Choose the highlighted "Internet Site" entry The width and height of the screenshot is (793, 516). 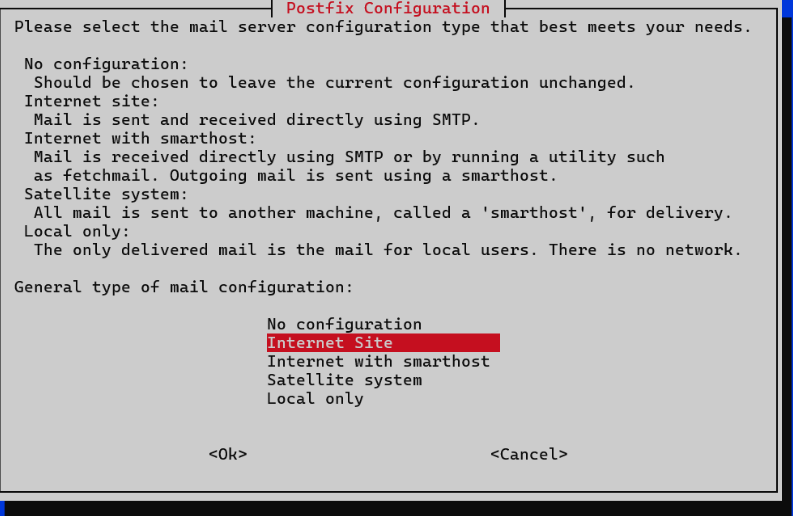click(x=383, y=342)
